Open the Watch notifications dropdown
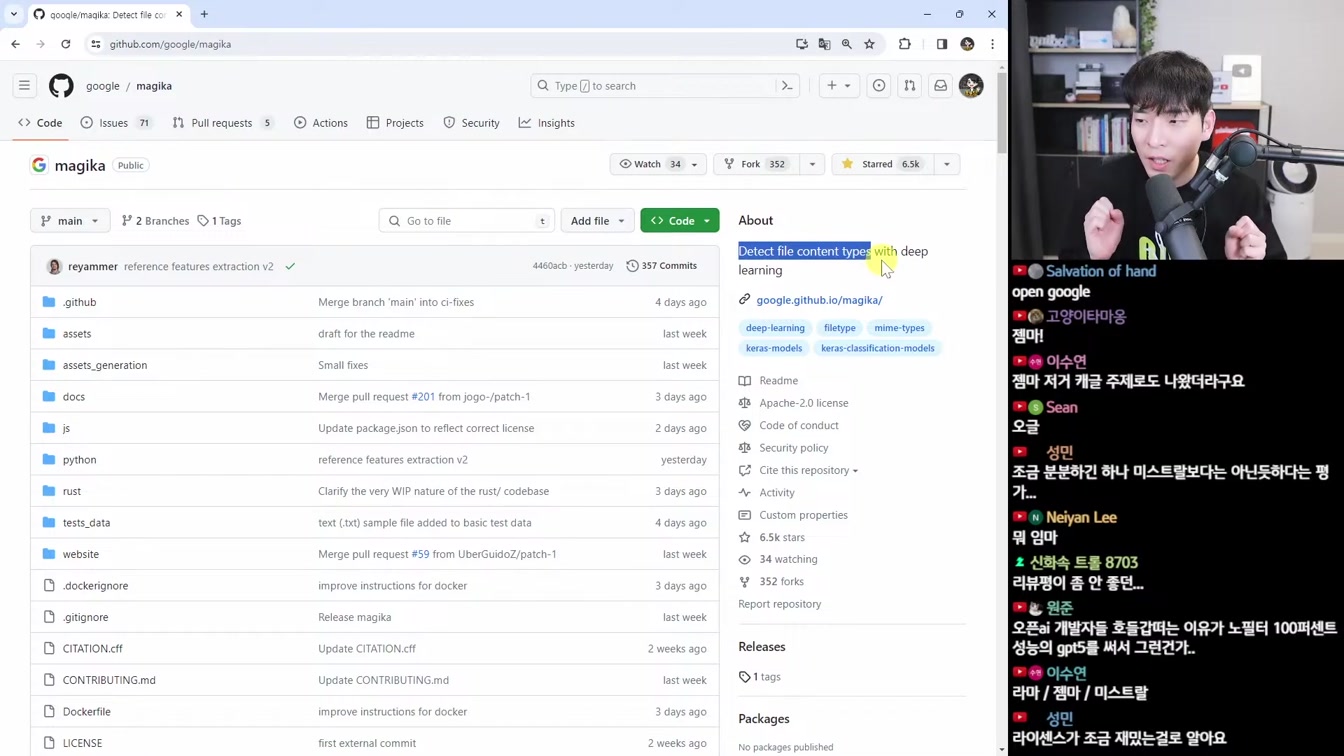 658,164
